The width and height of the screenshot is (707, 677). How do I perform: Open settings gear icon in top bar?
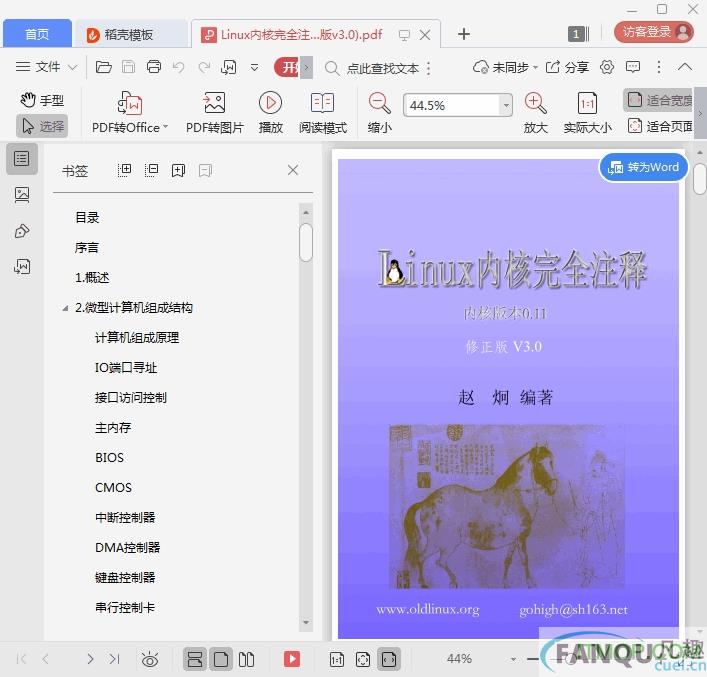(x=607, y=67)
